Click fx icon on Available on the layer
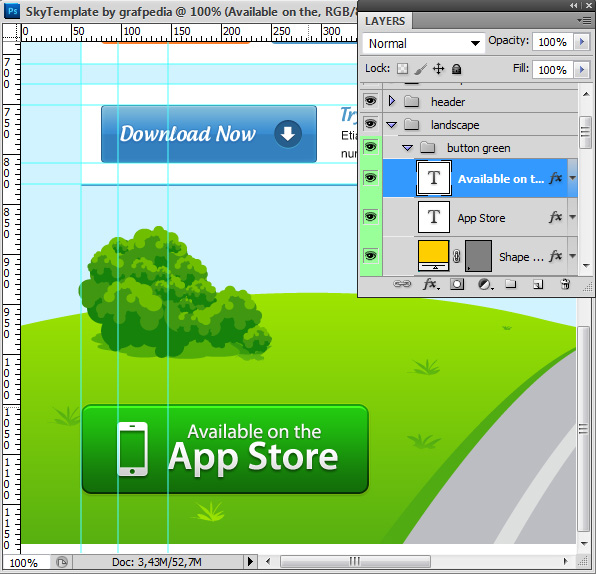 [555, 178]
